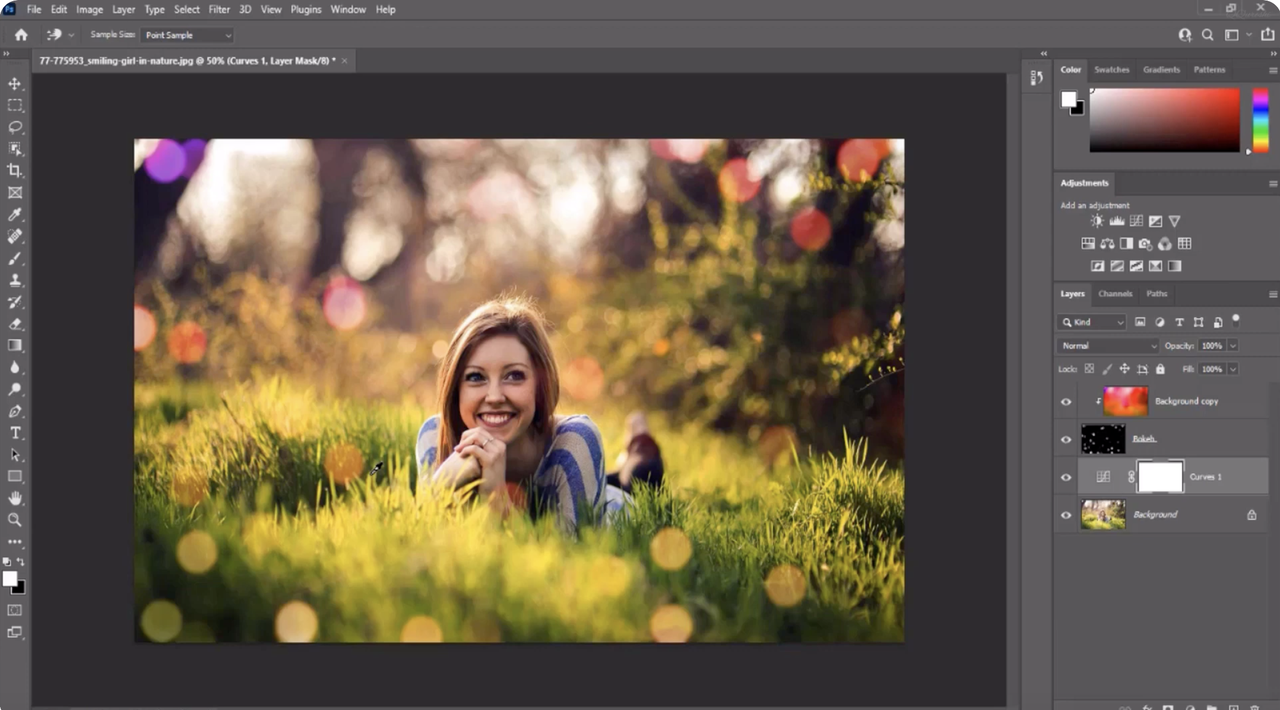Switch to the Channels tab

(1115, 294)
